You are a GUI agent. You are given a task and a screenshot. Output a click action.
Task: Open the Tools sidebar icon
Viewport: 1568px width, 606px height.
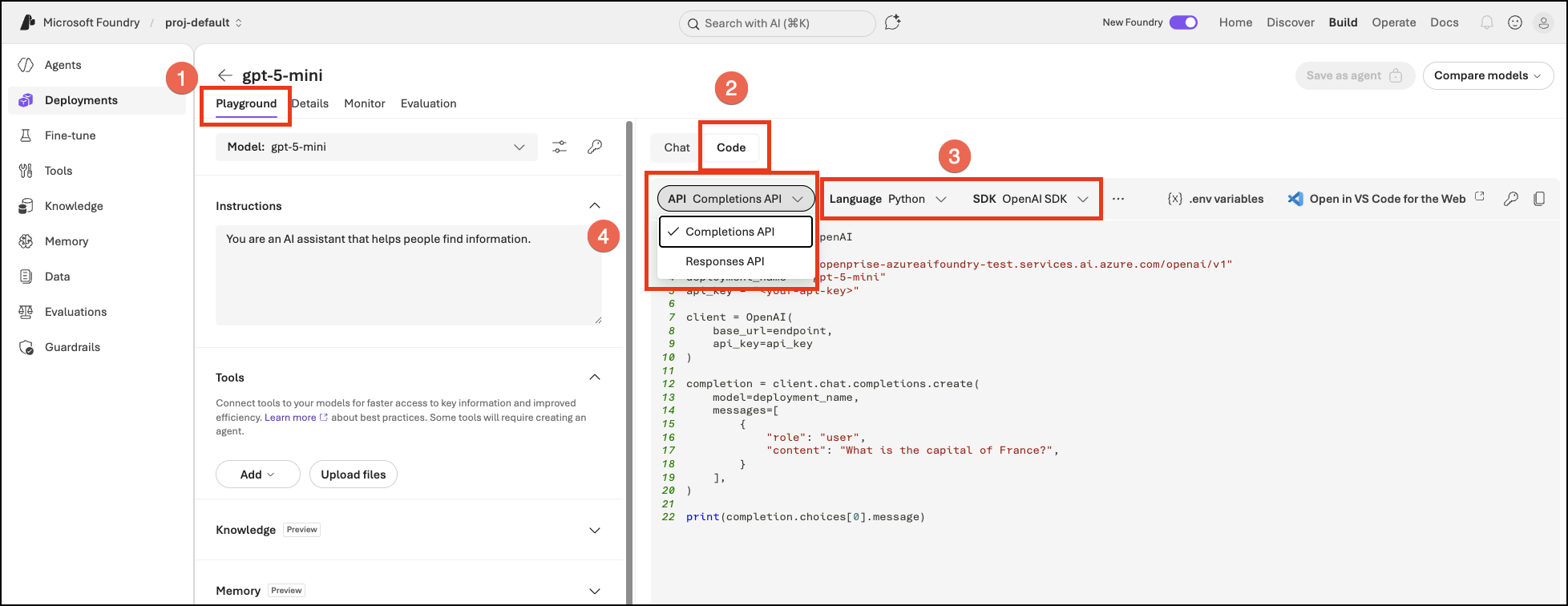click(x=26, y=171)
